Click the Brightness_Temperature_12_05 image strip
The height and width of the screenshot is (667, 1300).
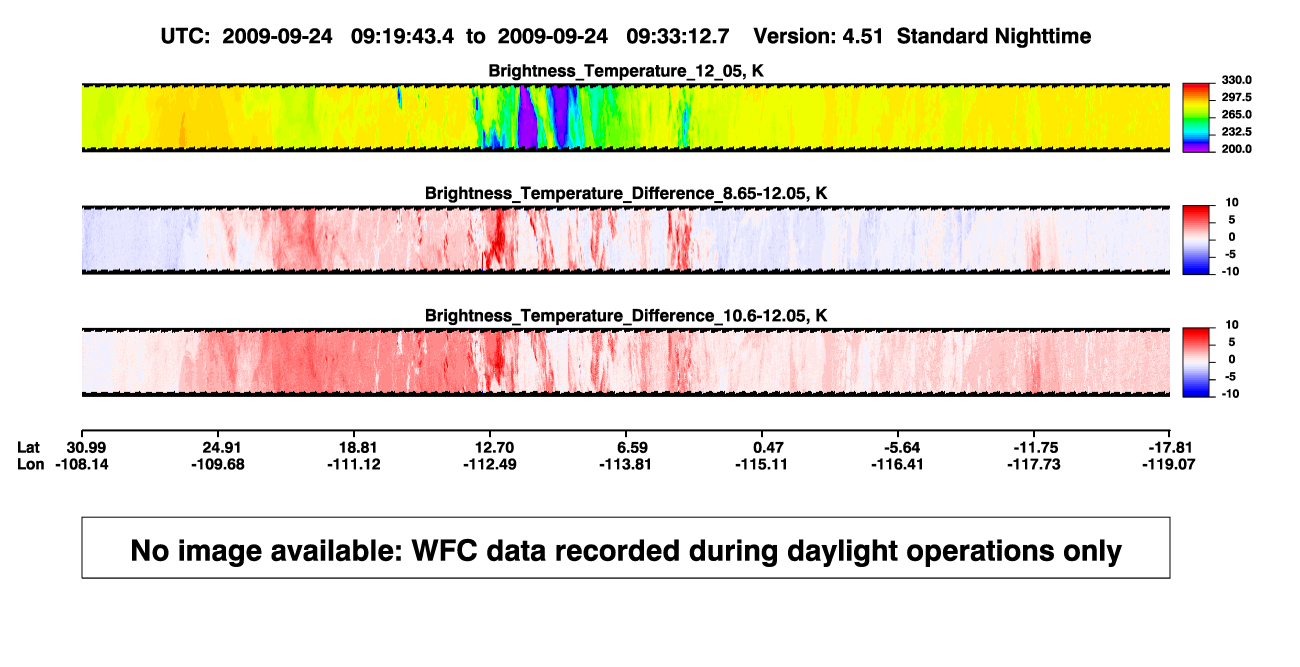(626, 118)
